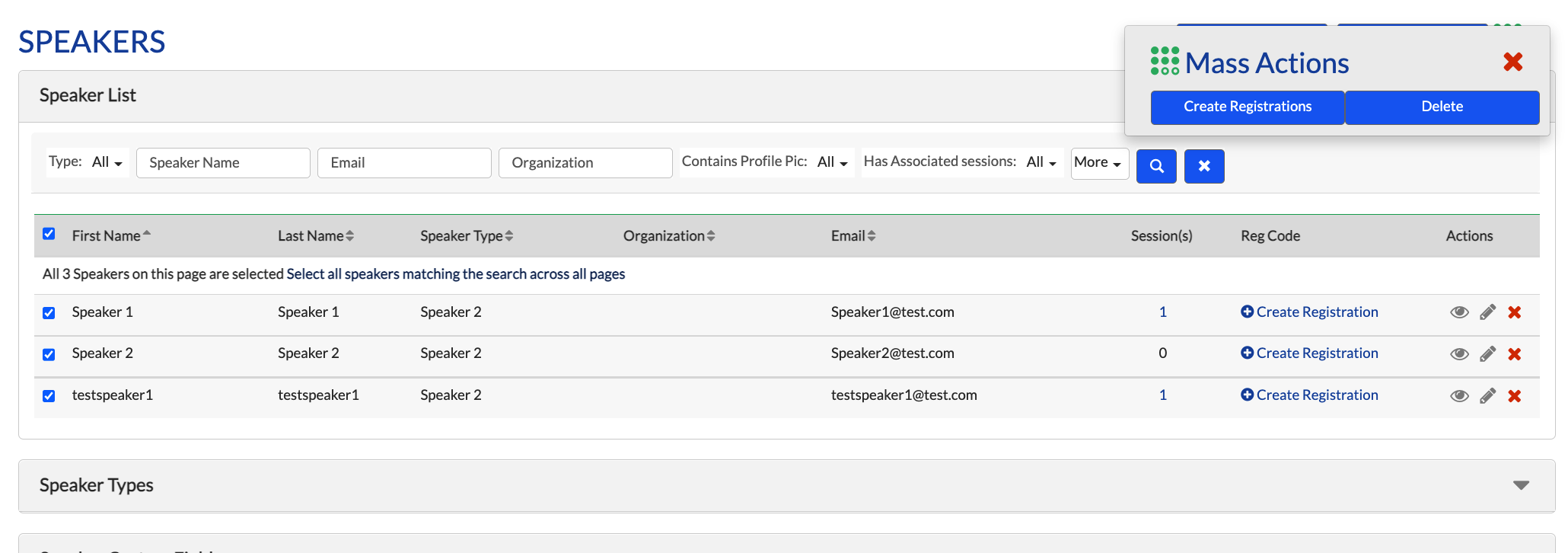
Task: Run the speaker search magnifier button
Action: point(1156,166)
